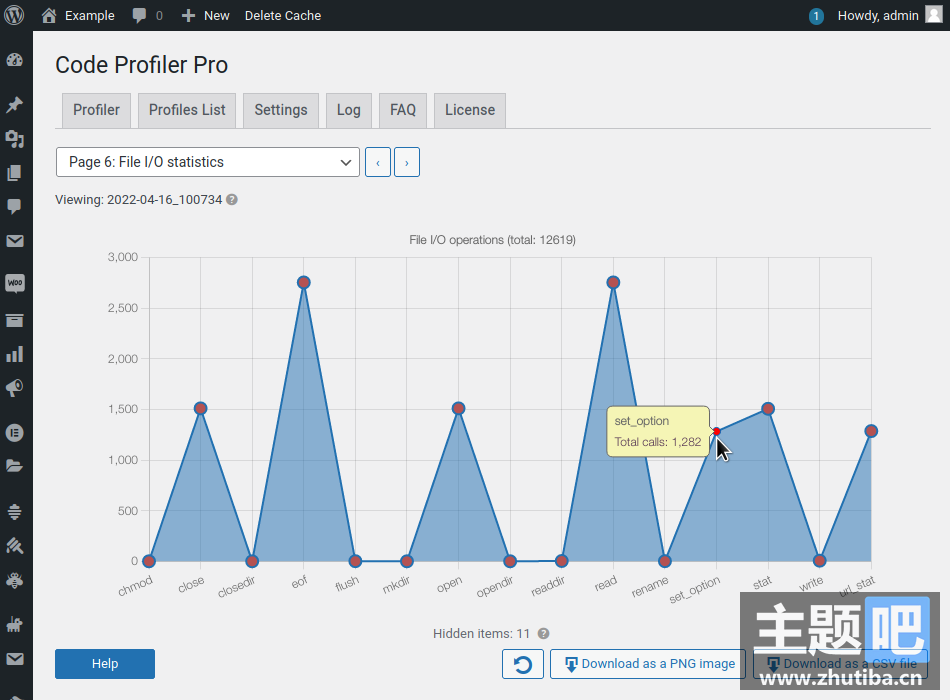The height and width of the screenshot is (700, 950).
Task: Click the highlighted set_option data point
Action: point(717,432)
